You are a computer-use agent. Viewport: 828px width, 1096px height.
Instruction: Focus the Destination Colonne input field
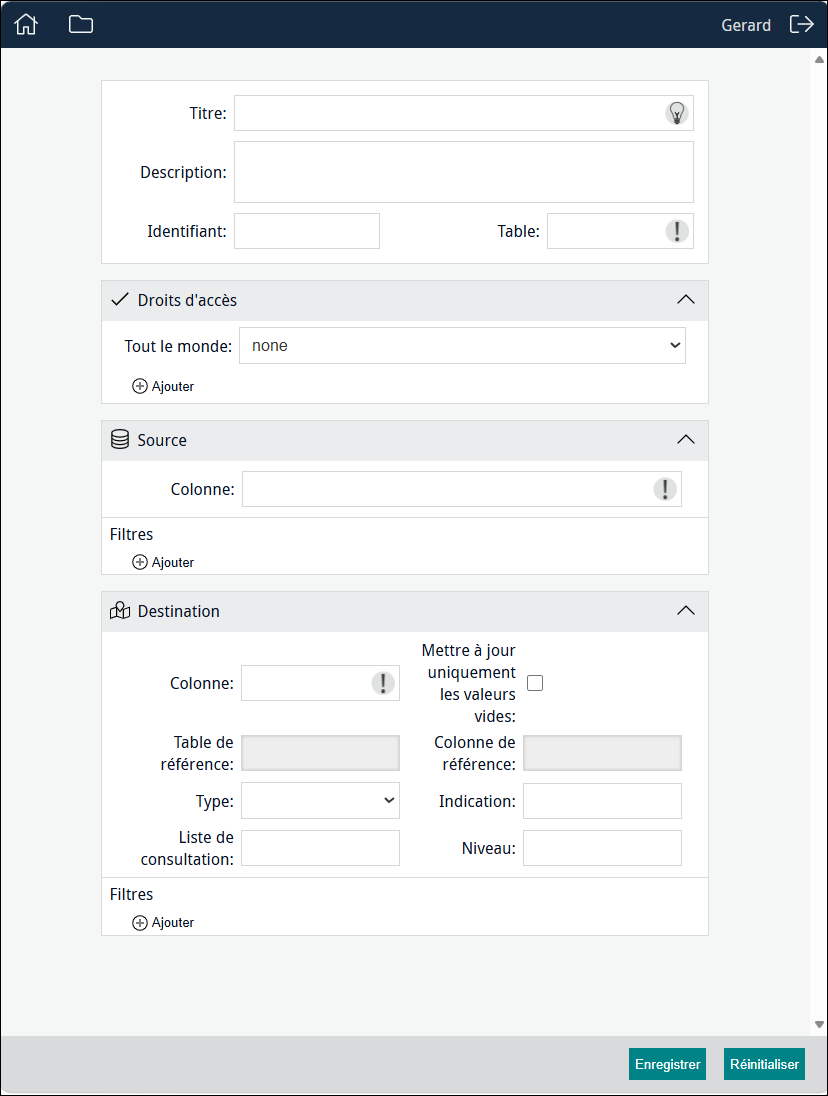point(321,683)
